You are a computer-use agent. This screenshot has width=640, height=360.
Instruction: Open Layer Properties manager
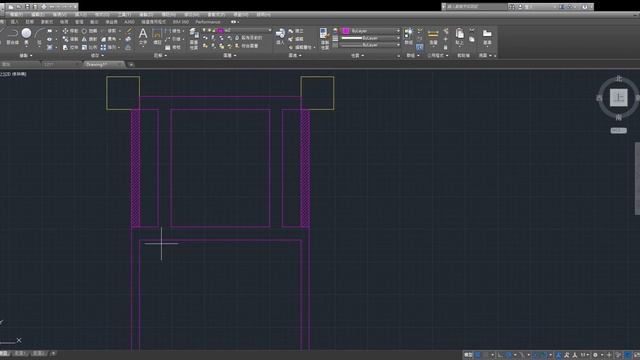click(194, 39)
